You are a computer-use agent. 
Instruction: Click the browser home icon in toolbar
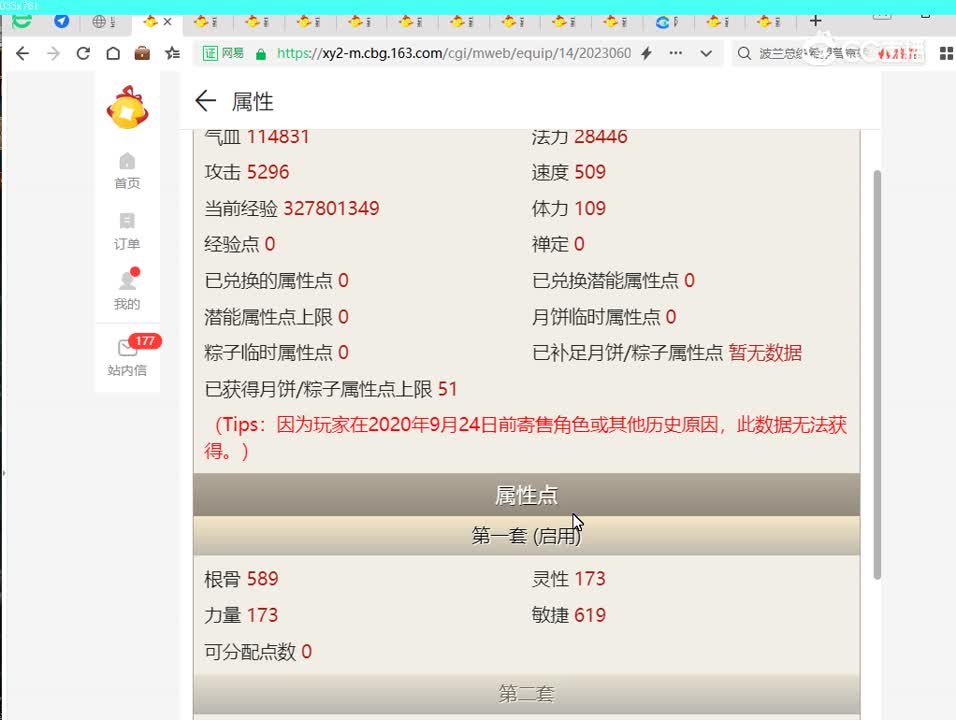pyautogui.click(x=113, y=54)
